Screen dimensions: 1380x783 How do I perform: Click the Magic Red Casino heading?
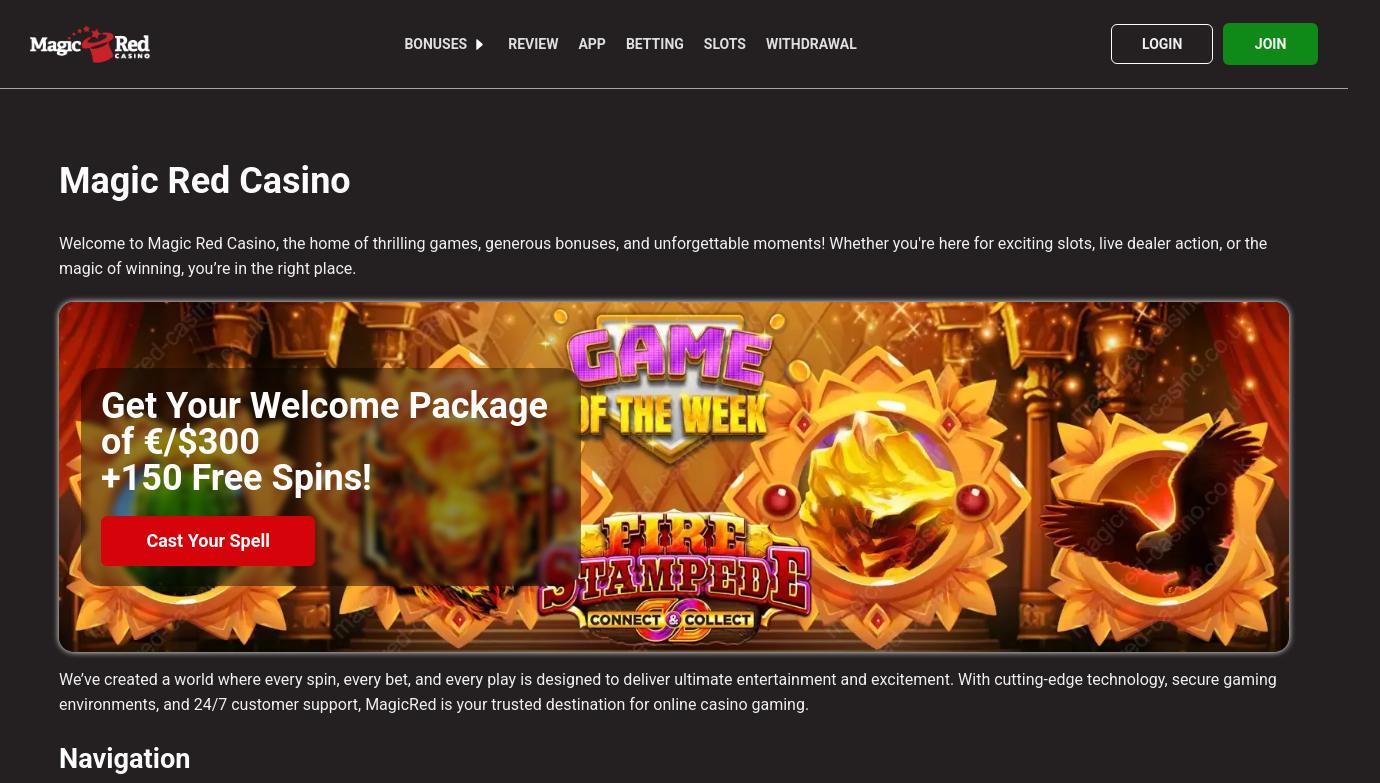205,181
